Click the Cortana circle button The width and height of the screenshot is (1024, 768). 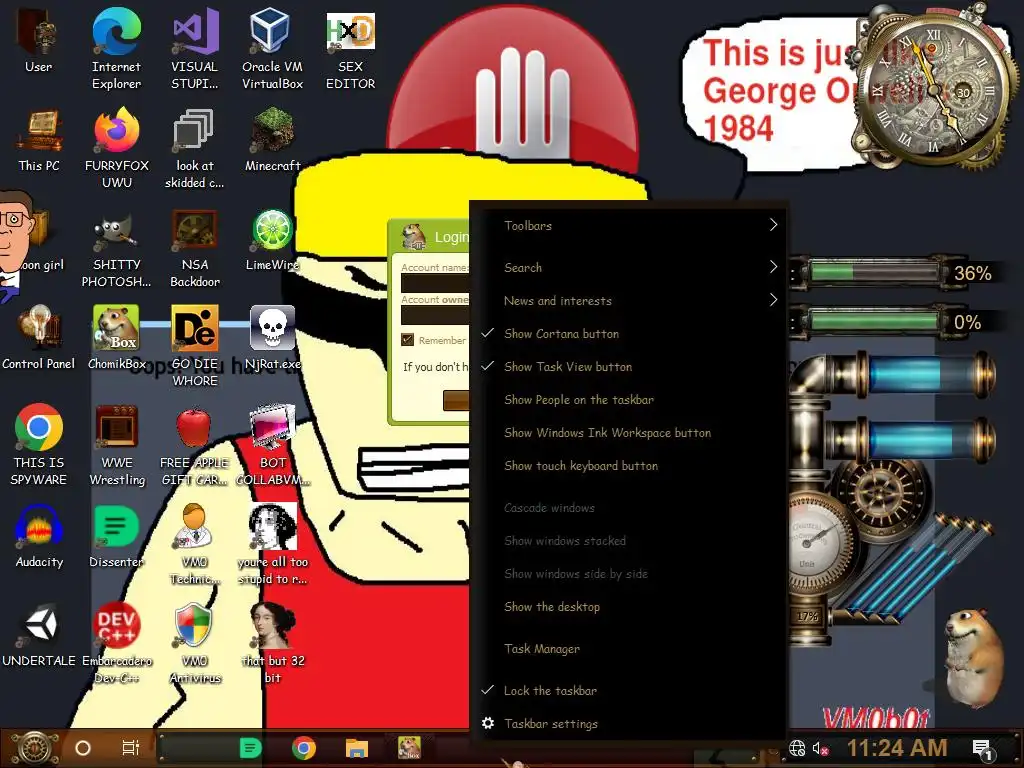tap(83, 748)
